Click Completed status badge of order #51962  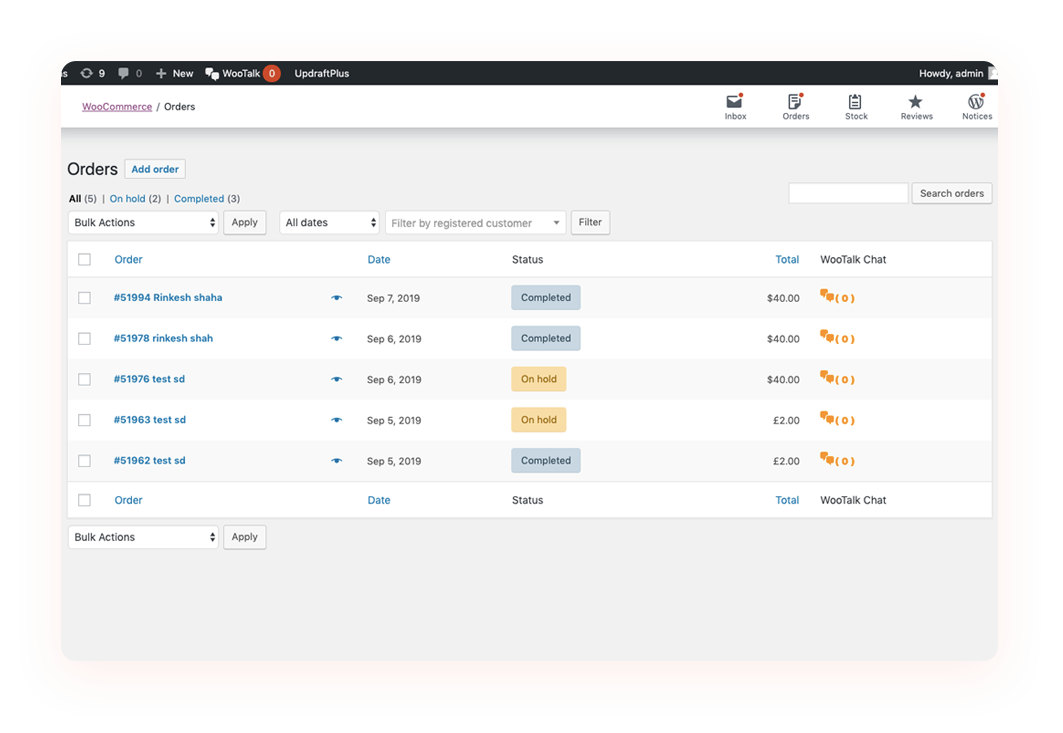click(546, 460)
